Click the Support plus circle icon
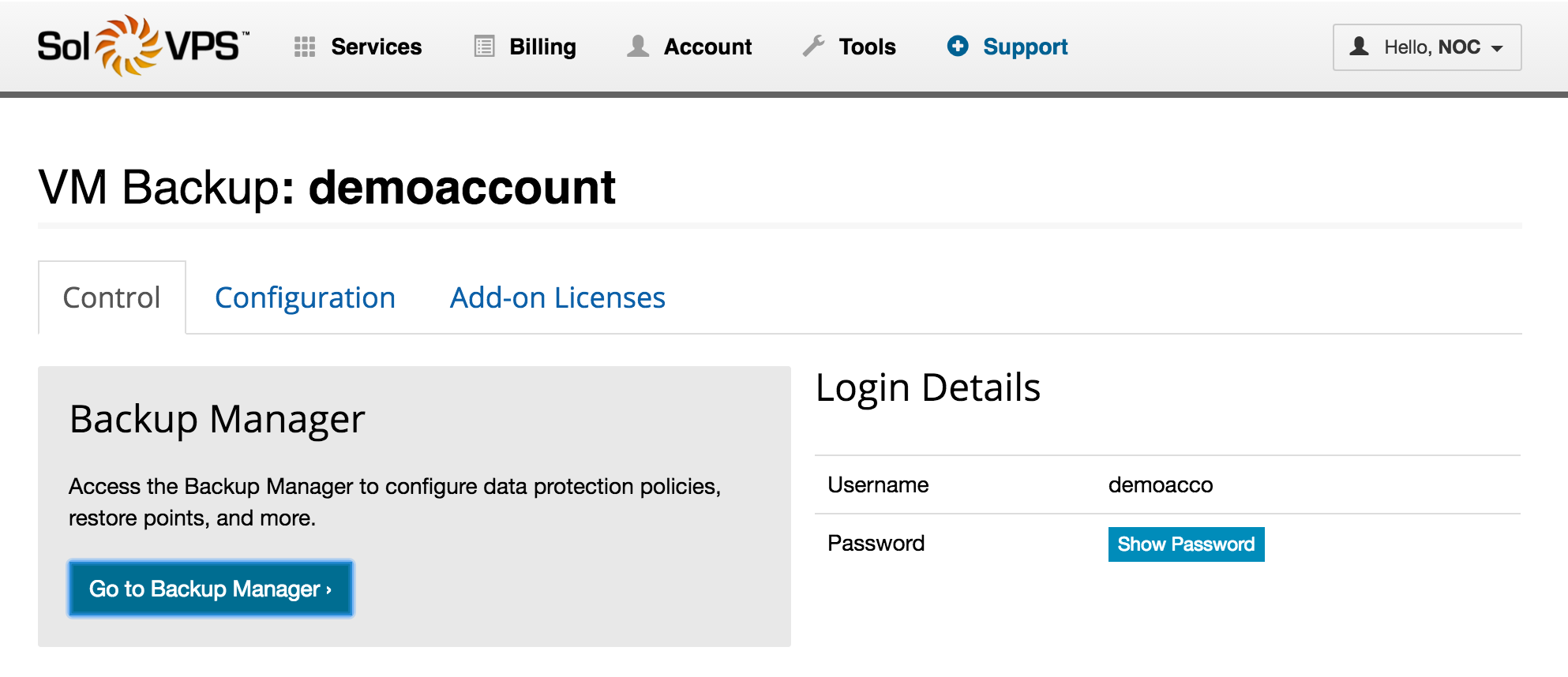Viewport: 1568px width, 677px height. pos(958,47)
